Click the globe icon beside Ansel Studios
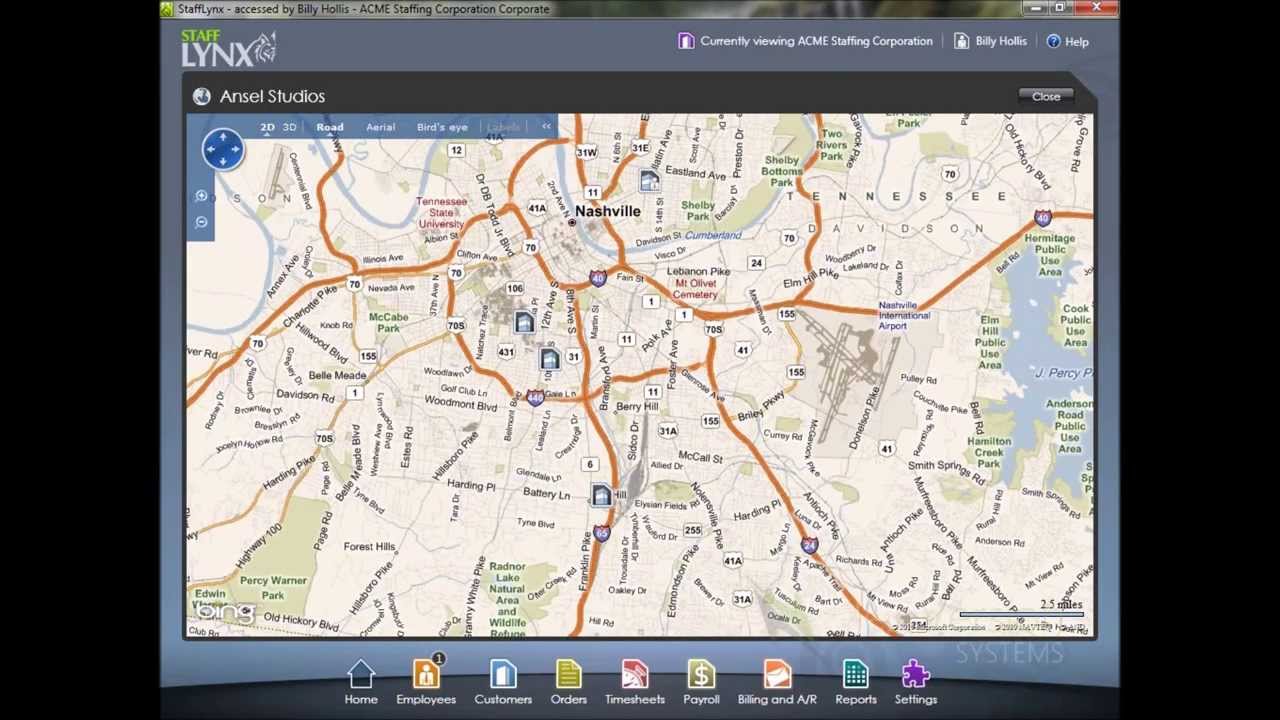 pos(202,96)
